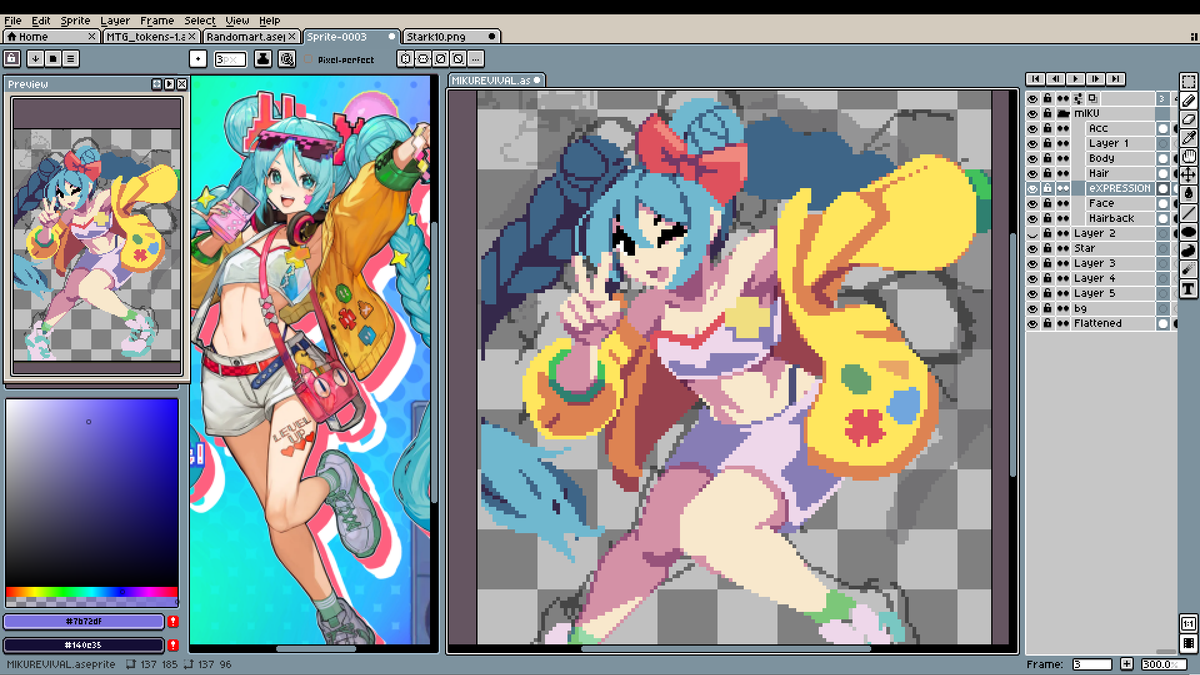This screenshot has width=1200, height=675.
Task: Select the eXPRESSION layer name
Action: (x=1120, y=188)
